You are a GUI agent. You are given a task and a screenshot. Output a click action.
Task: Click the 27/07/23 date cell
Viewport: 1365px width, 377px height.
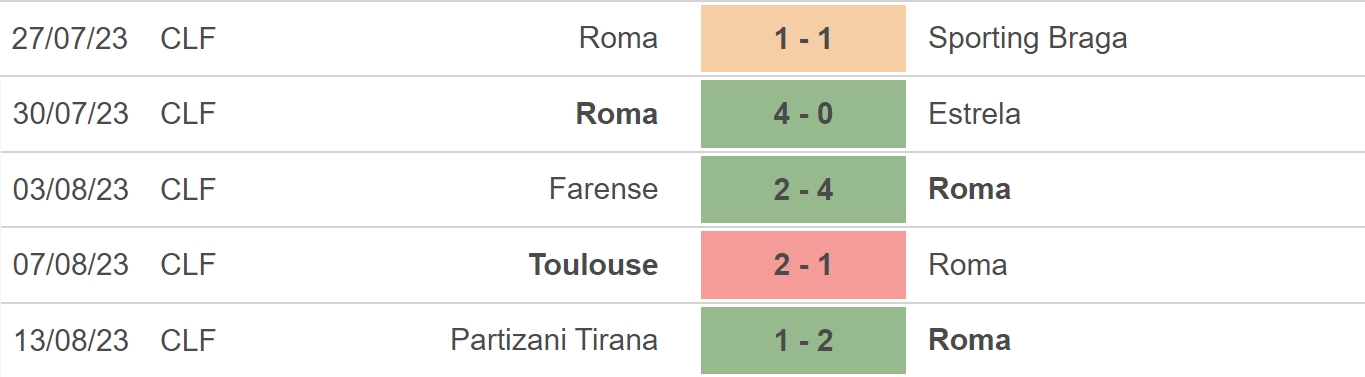(x=71, y=38)
